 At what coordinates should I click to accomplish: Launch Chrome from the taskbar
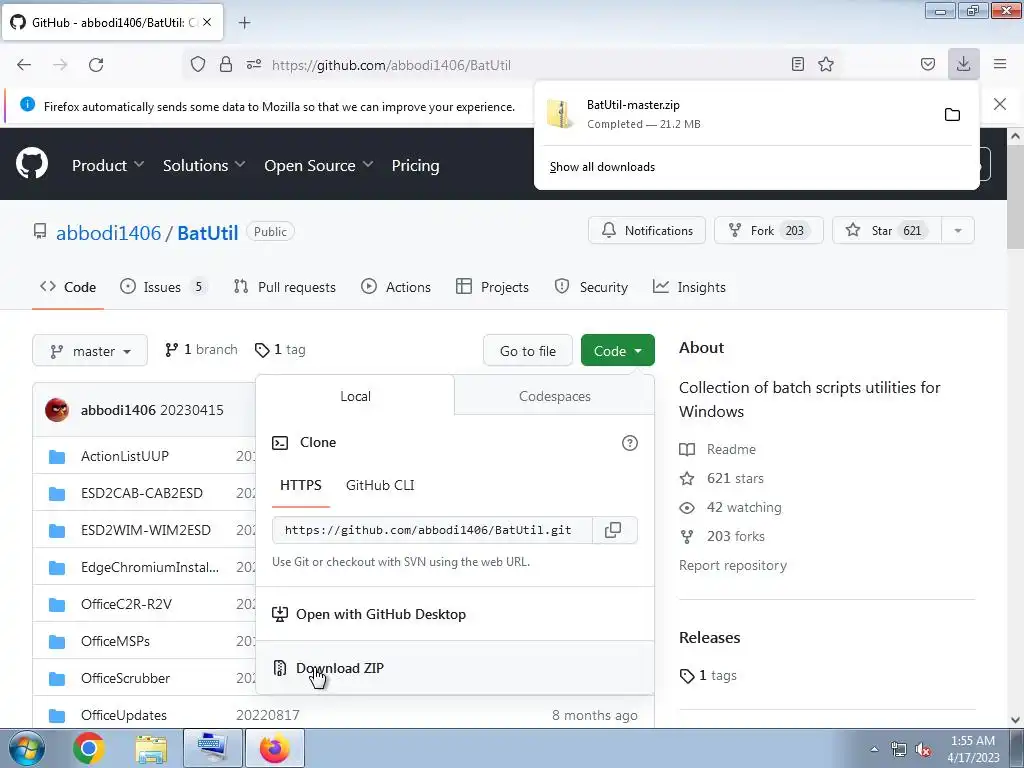pos(88,748)
